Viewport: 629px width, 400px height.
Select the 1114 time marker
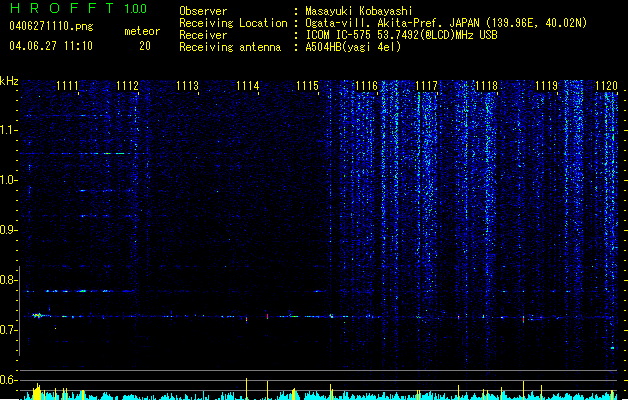[248, 86]
